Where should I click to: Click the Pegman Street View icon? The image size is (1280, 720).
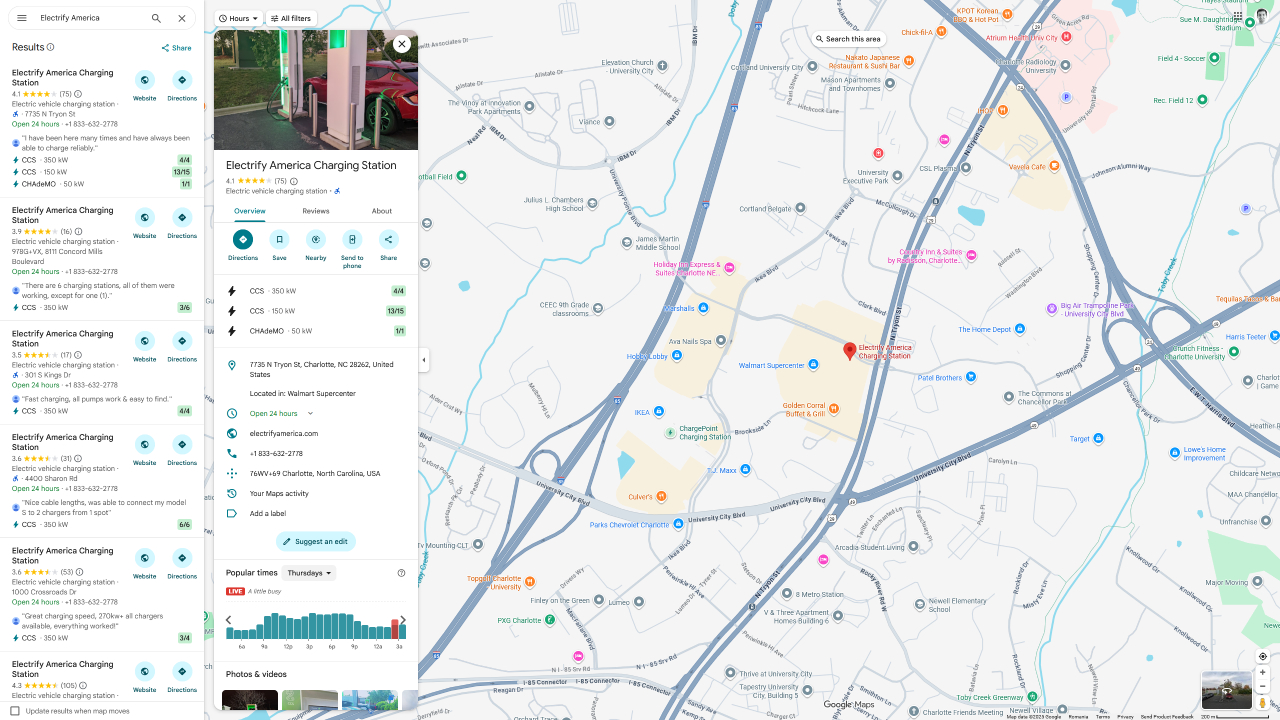1262,703
